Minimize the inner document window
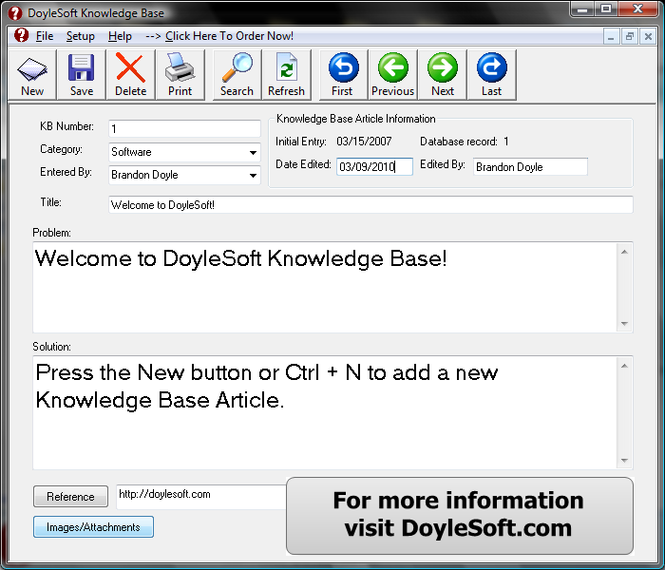The height and width of the screenshot is (570, 665). coord(611,36)
